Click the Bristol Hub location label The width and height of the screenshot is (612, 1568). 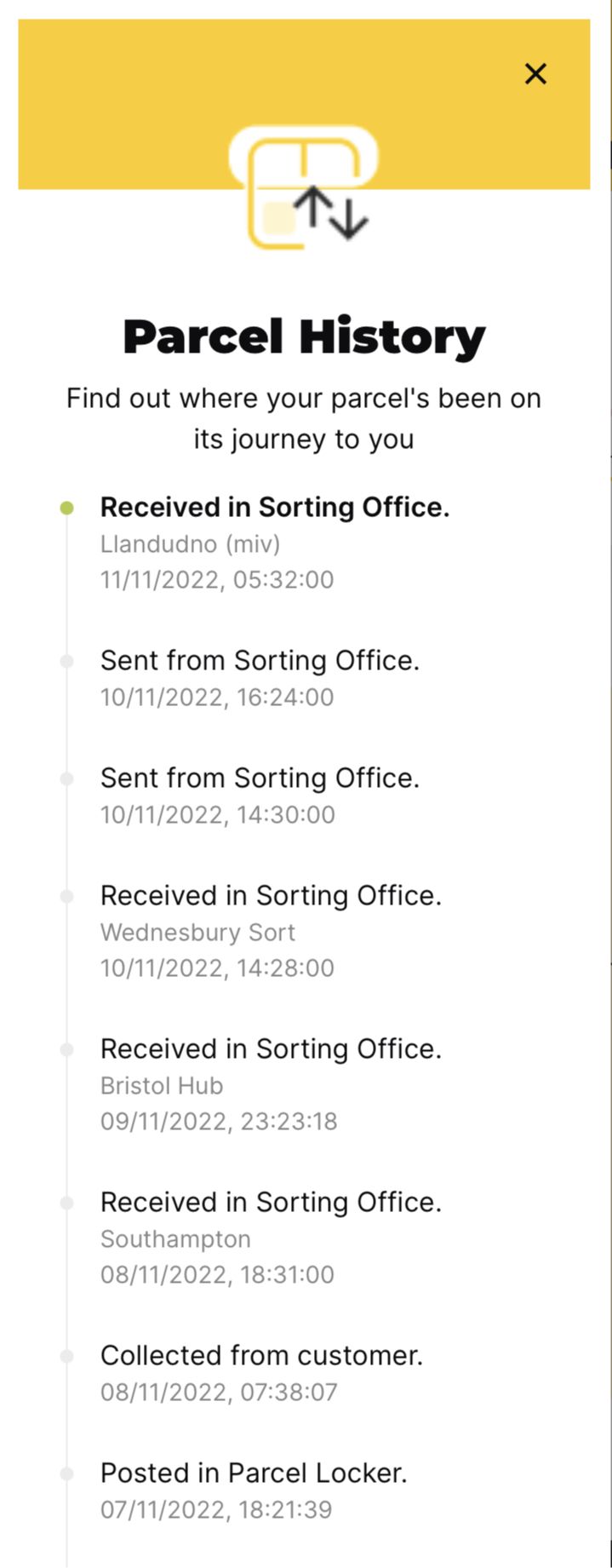click(162, 1085)
